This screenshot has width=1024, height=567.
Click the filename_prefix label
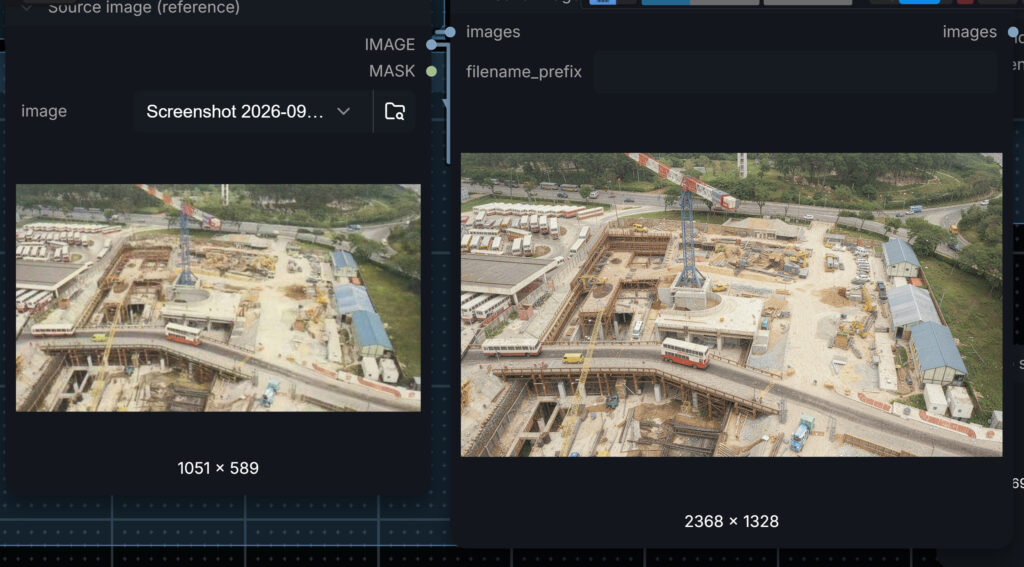(x=524, y=72)
